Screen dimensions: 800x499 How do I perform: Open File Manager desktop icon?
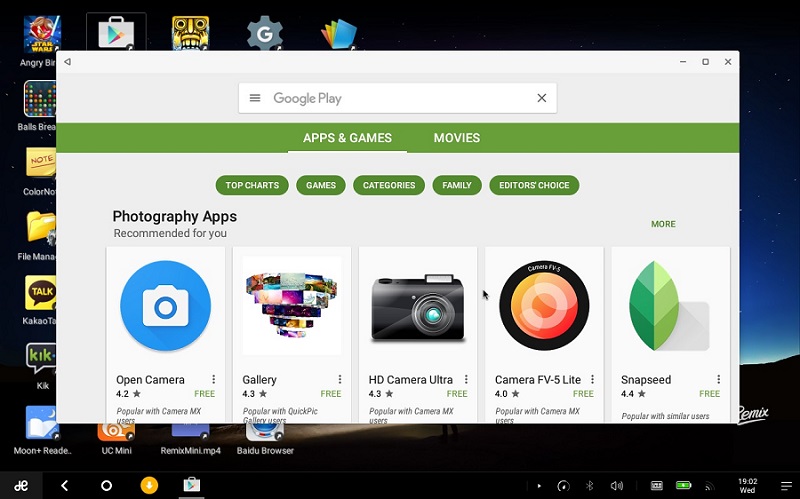click(x=41, y=228)
